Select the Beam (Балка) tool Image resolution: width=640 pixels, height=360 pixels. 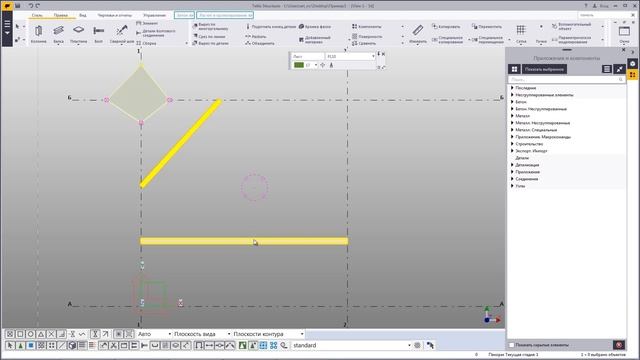coord(58,33)
